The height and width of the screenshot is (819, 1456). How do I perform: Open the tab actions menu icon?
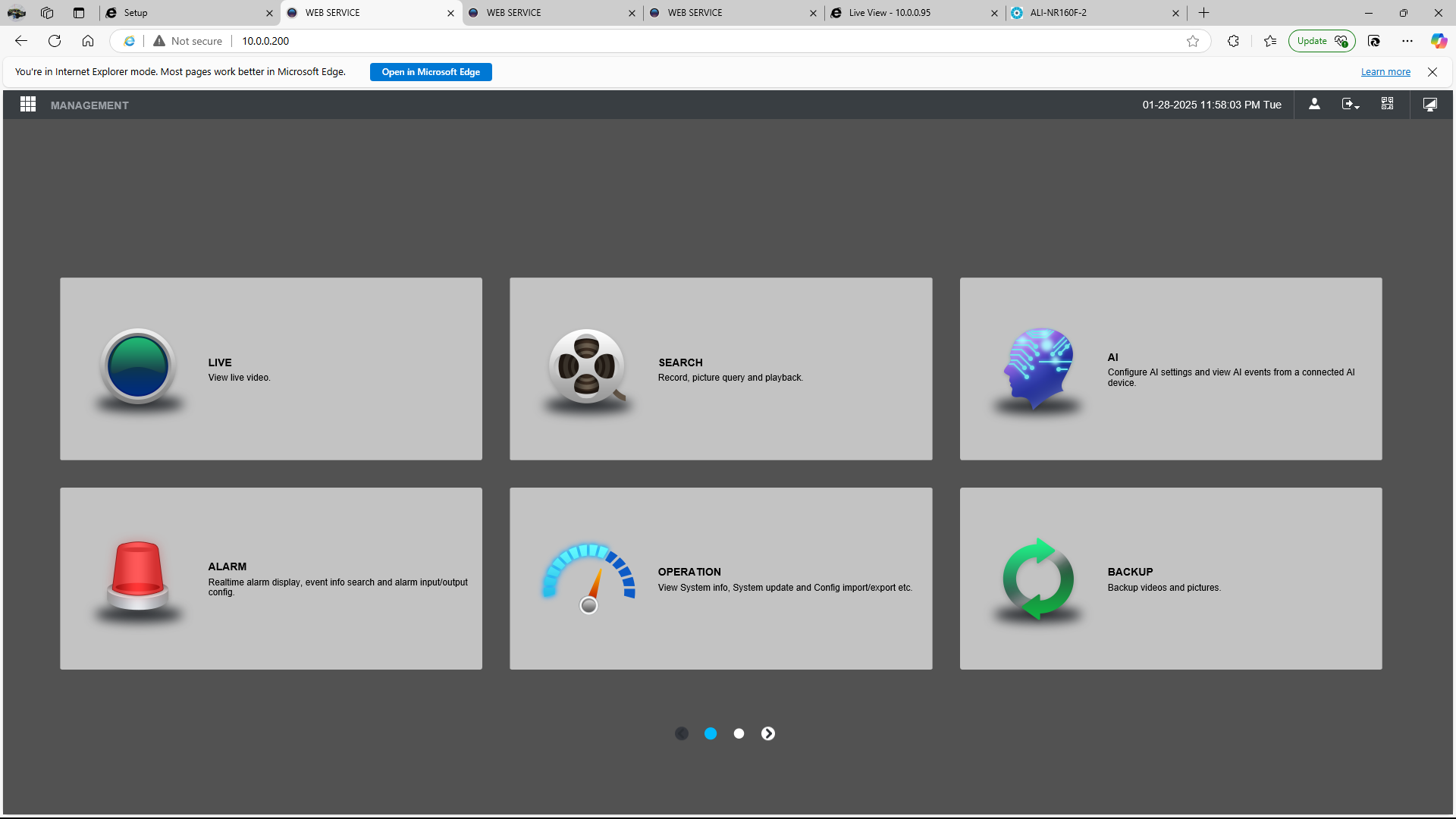tap(79, 13)
